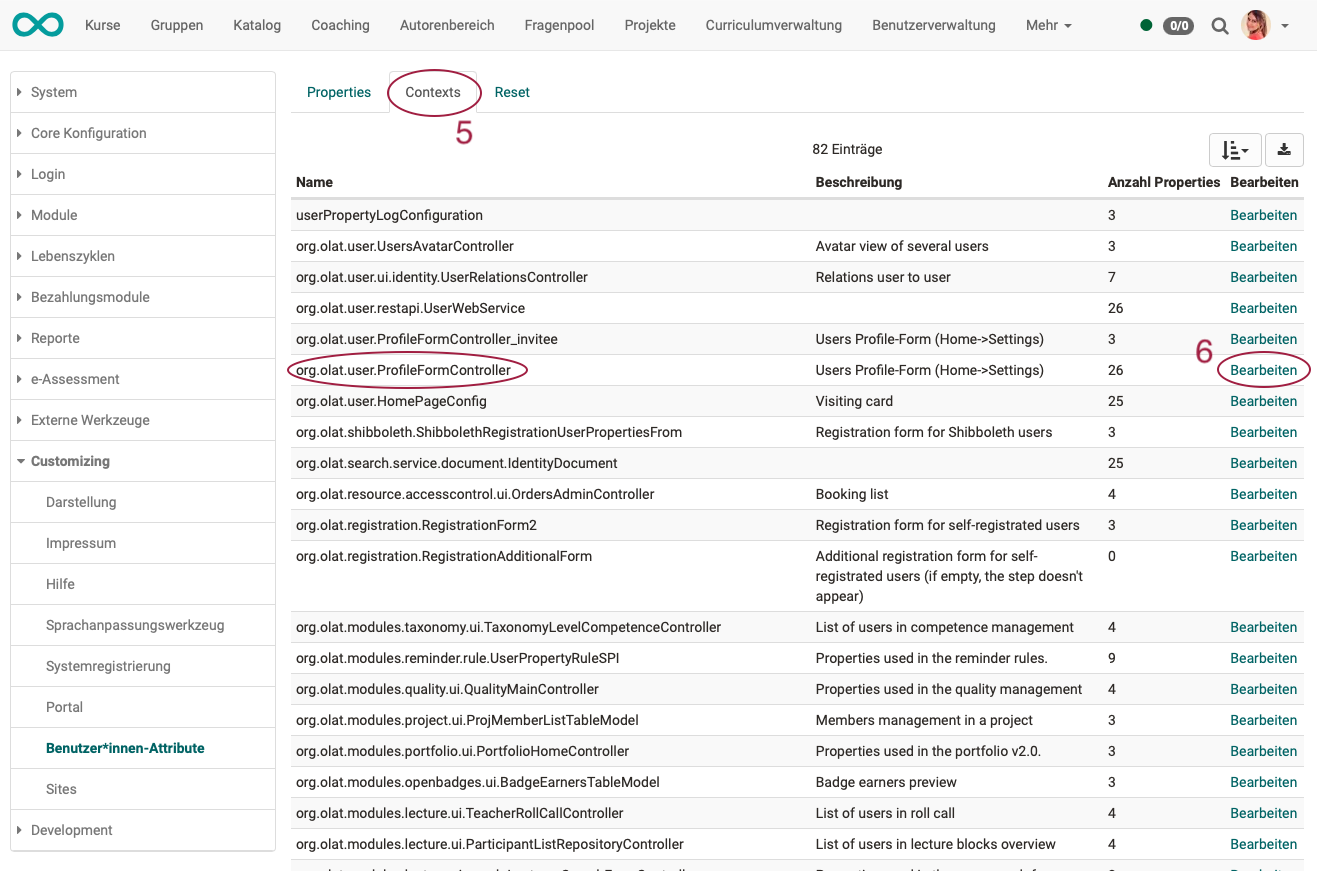Image resolution: width=1317 pixels, height=871 pixels.
Task: Click the green online status dot
Action: [x=1146, y=26]
